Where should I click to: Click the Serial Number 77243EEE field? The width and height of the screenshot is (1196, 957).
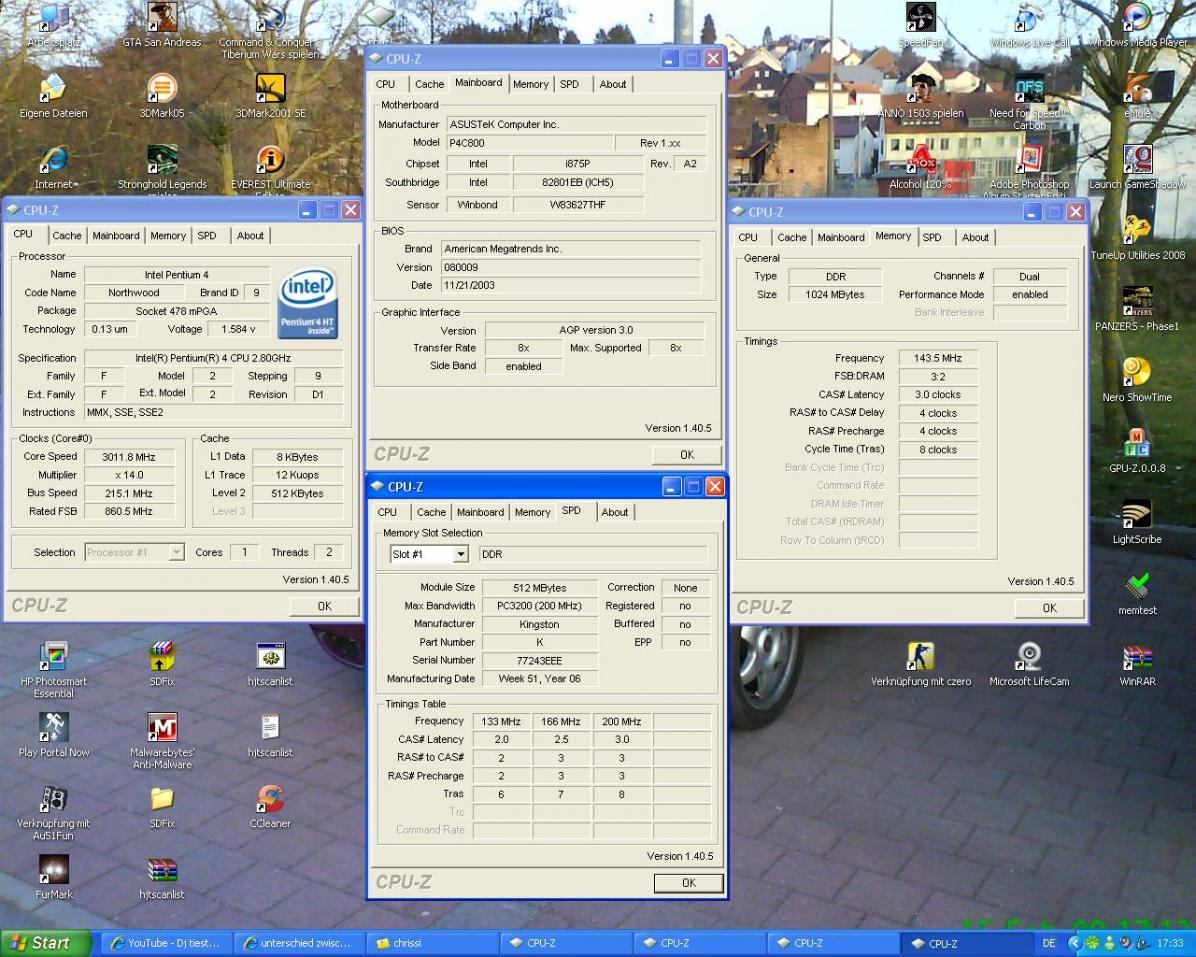pyautogui.click(x=539, y=660)
